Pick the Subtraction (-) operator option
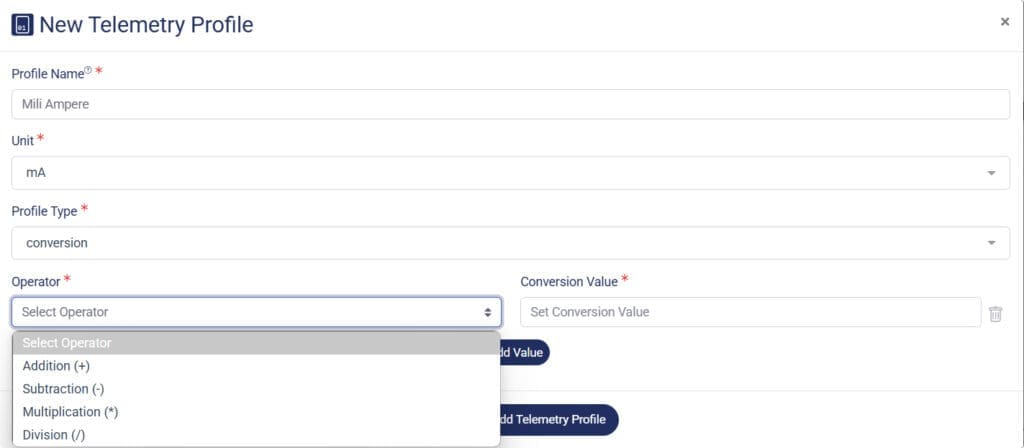 [63, 389]
